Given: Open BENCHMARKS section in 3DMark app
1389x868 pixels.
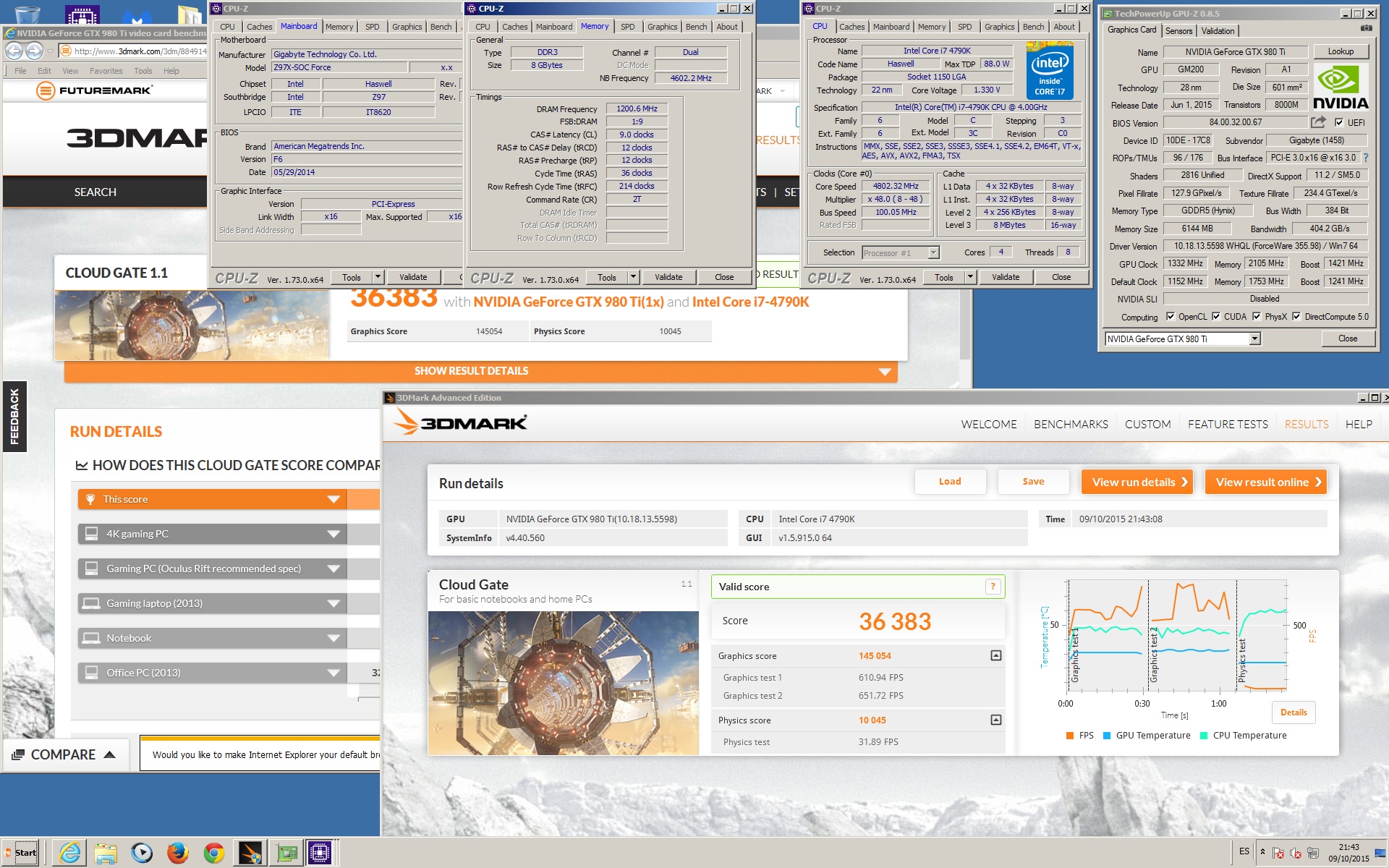Looking at the screenshot, I should pyautogui.click(x=1071, y=424).
